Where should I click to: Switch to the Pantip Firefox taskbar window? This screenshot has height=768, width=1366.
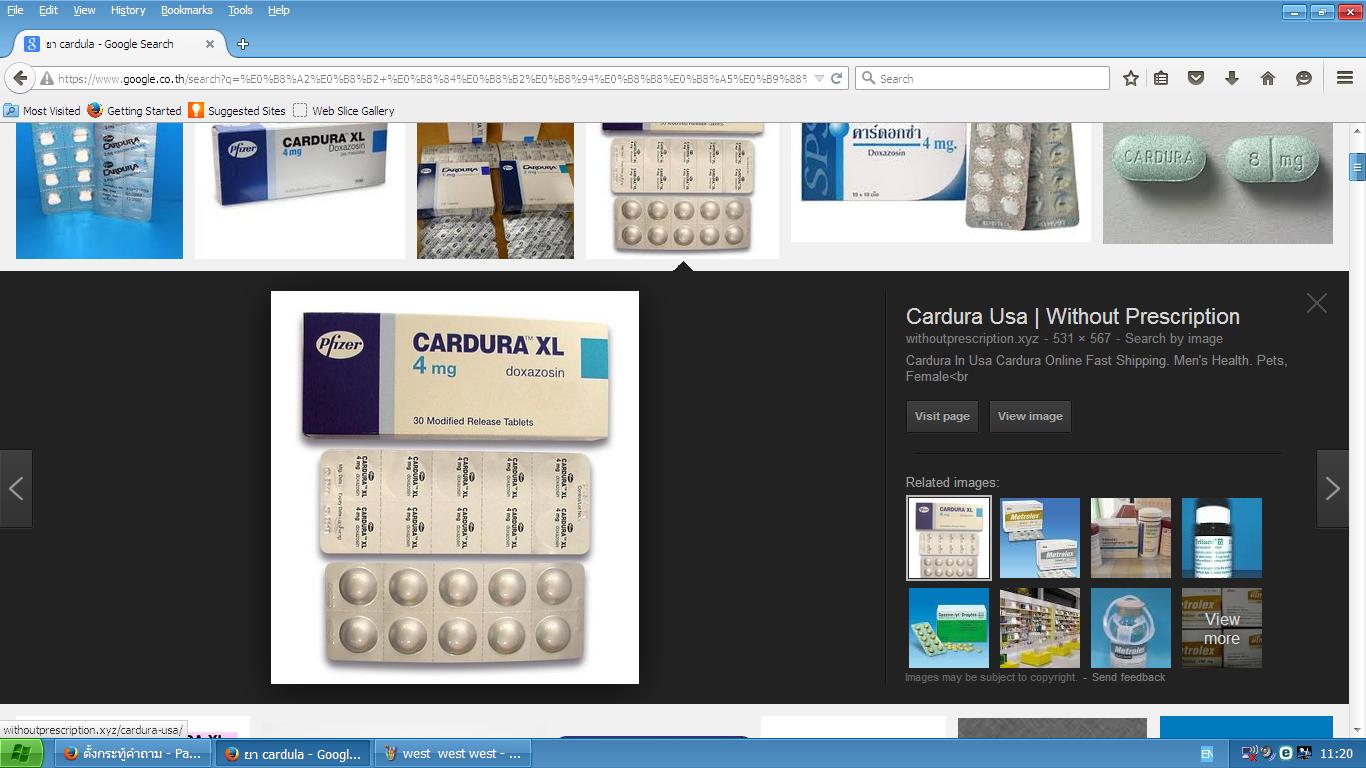(133, 754)
